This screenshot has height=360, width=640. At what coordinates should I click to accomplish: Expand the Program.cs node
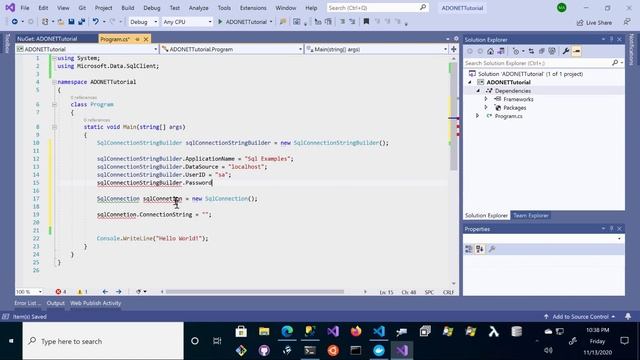click(478, 116)
